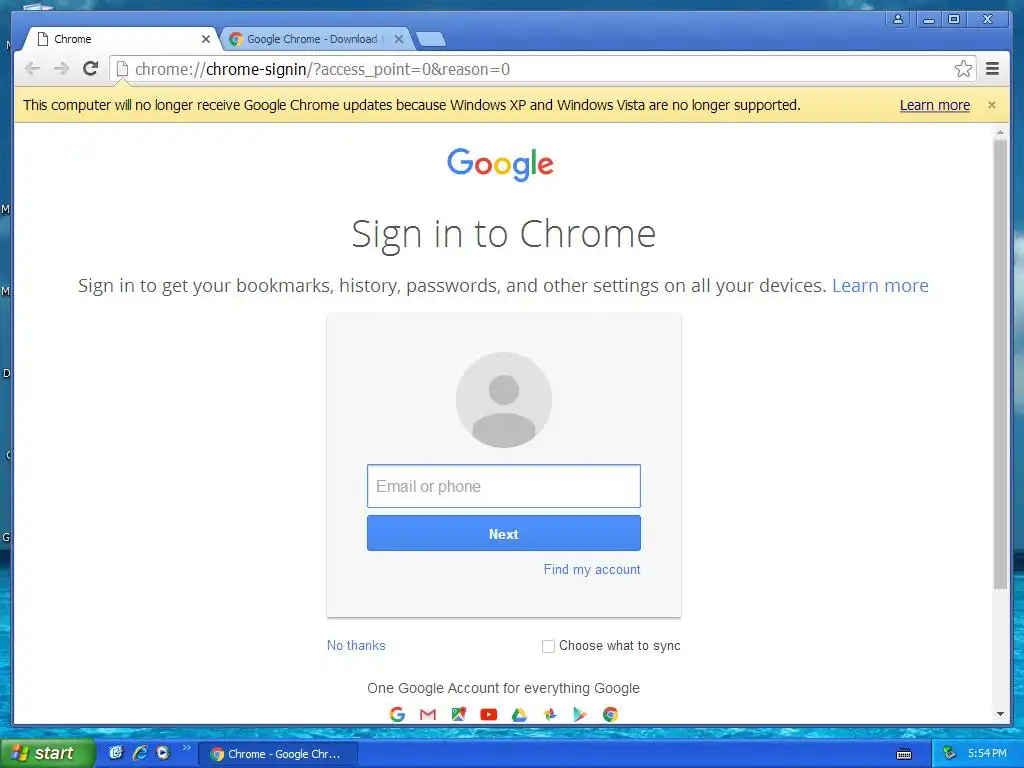This screenshot has height=768, width=1024.
Task: Close the Google Chrome - Download tab
Action: (399, 39)
